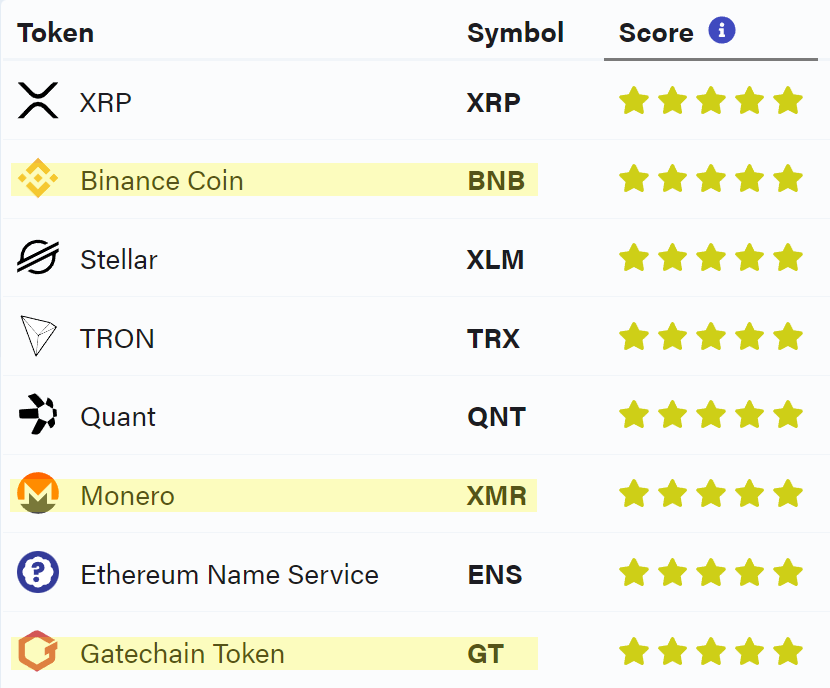This screenshot has width=830, height=688.
Task: Click the fifth star in XRP's score
Action: (788, 101)
